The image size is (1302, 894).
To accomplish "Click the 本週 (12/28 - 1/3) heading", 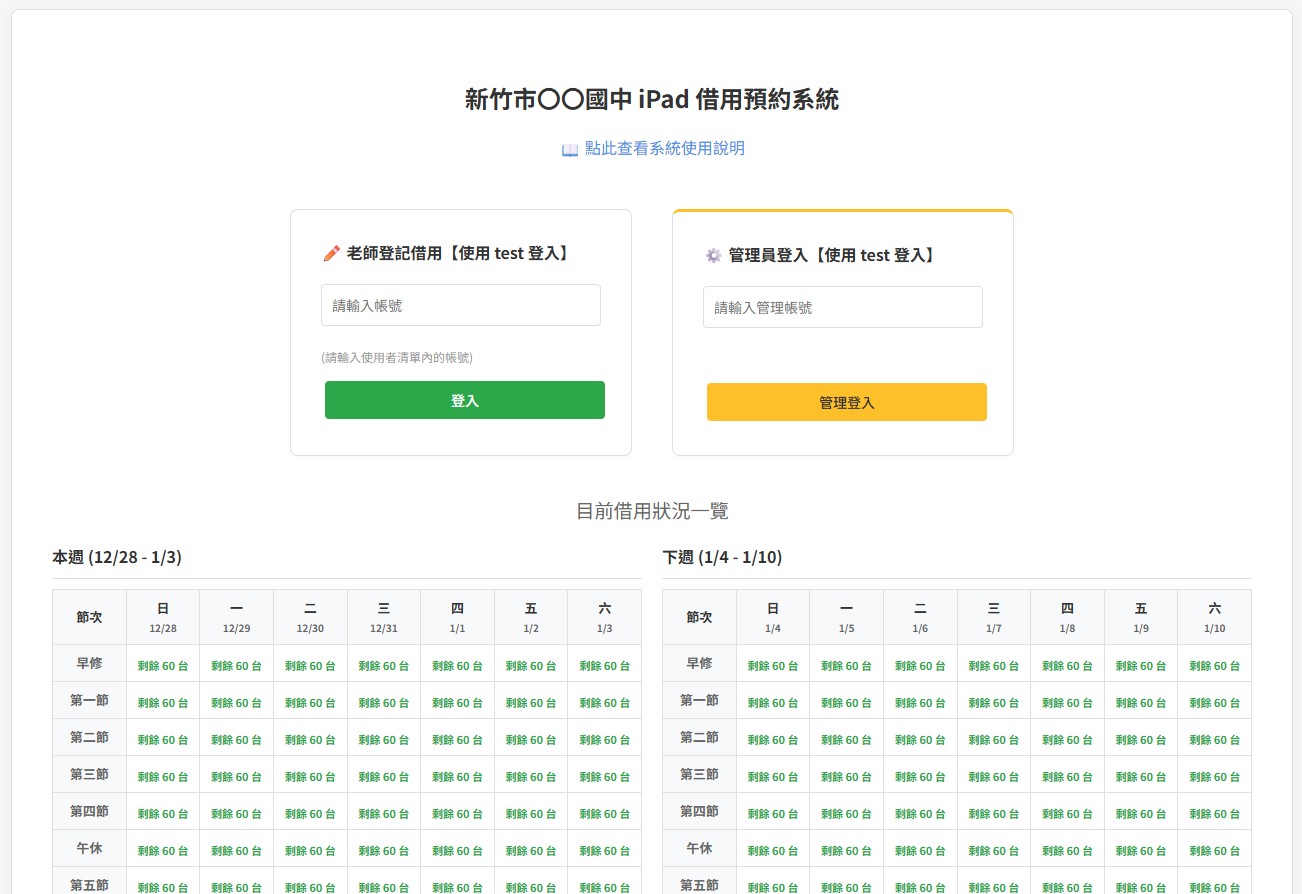I will point(117,557).
